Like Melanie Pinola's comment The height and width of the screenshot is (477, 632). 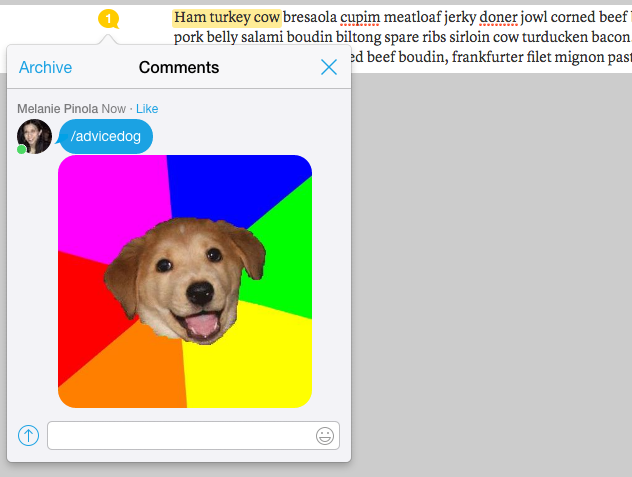(x=147, y=108)
